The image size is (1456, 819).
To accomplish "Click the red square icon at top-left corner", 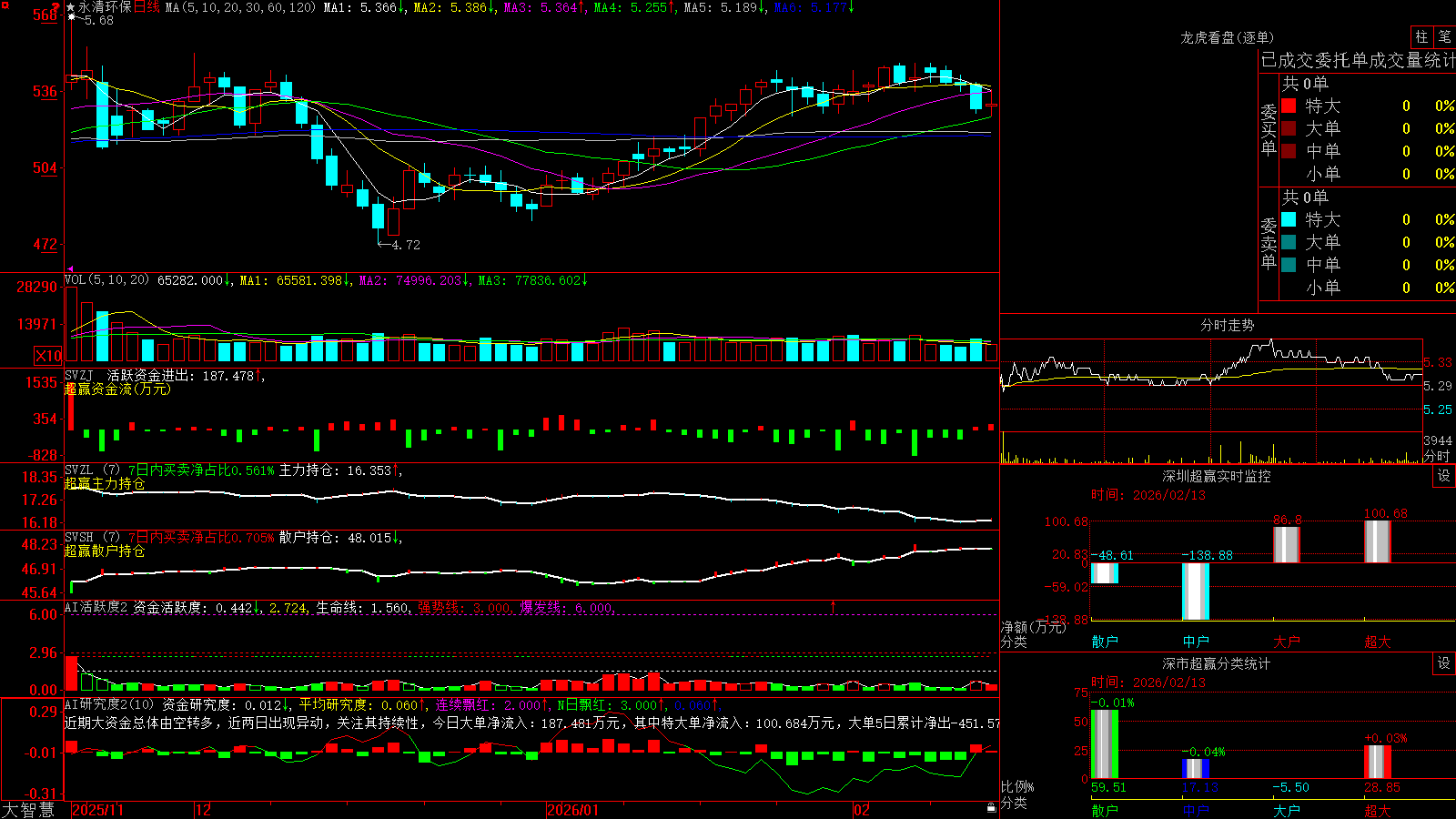I will pos(5,5).
